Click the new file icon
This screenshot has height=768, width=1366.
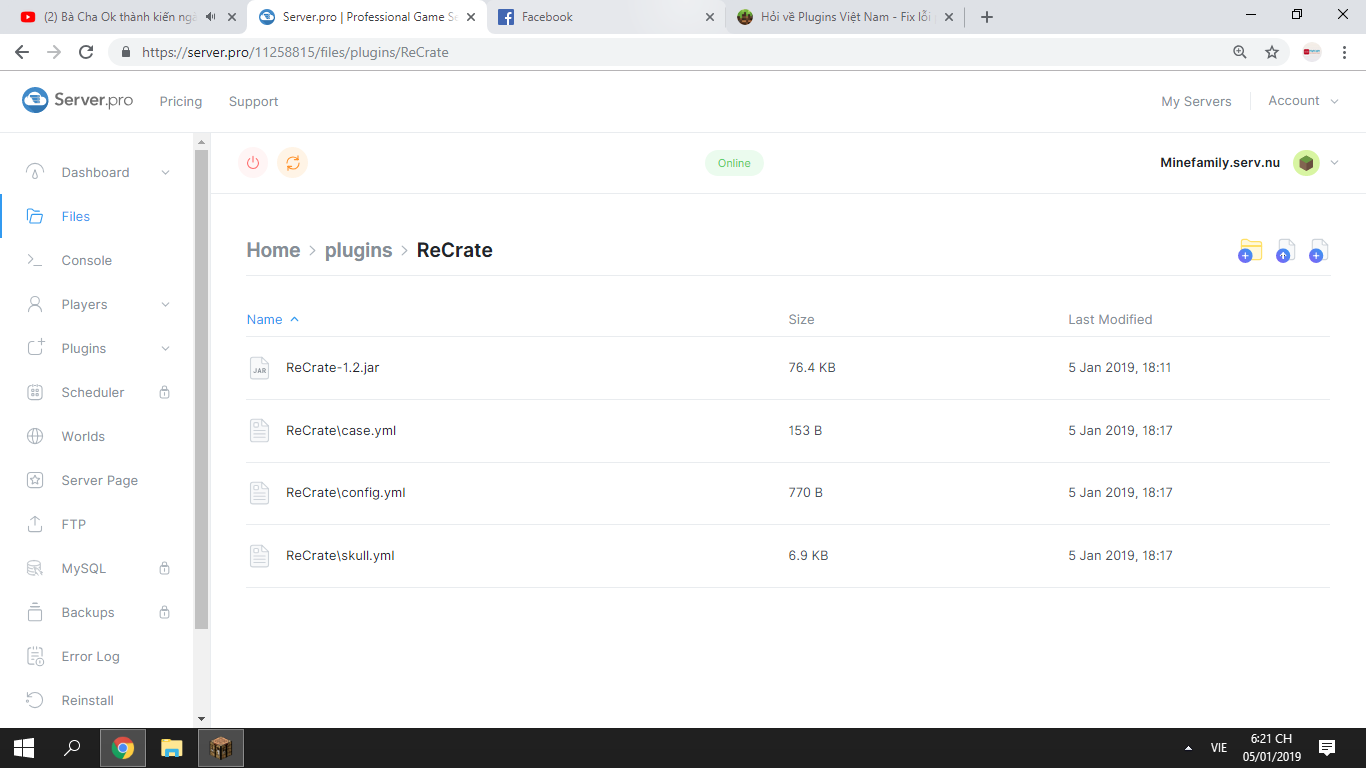[x=1318, y=250]
